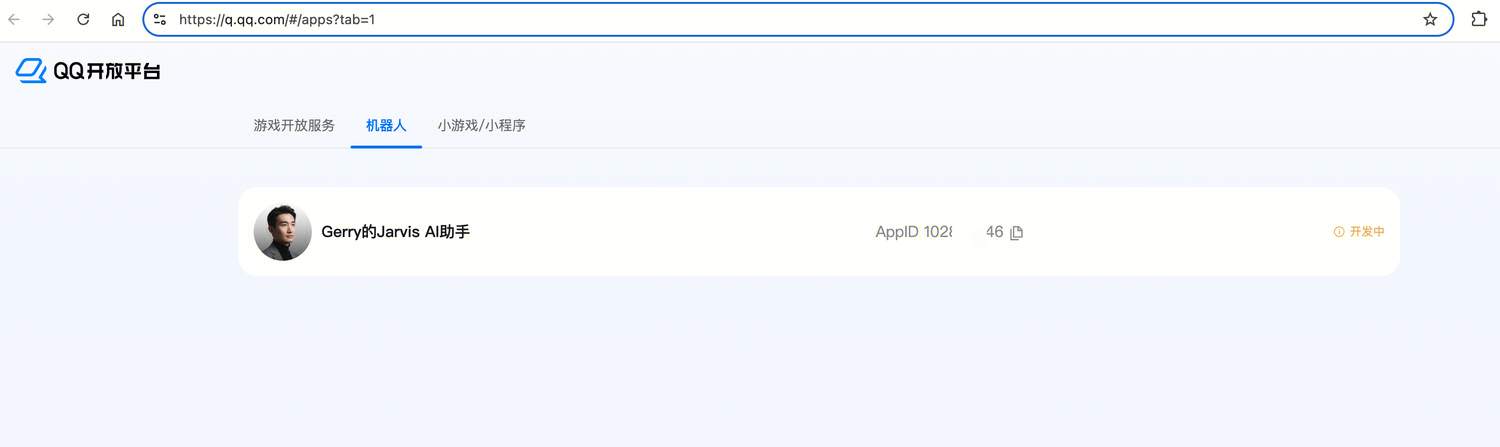The image size is (1500, 447).
Task: Click the AppID number text
Action: tap(939, 232)
